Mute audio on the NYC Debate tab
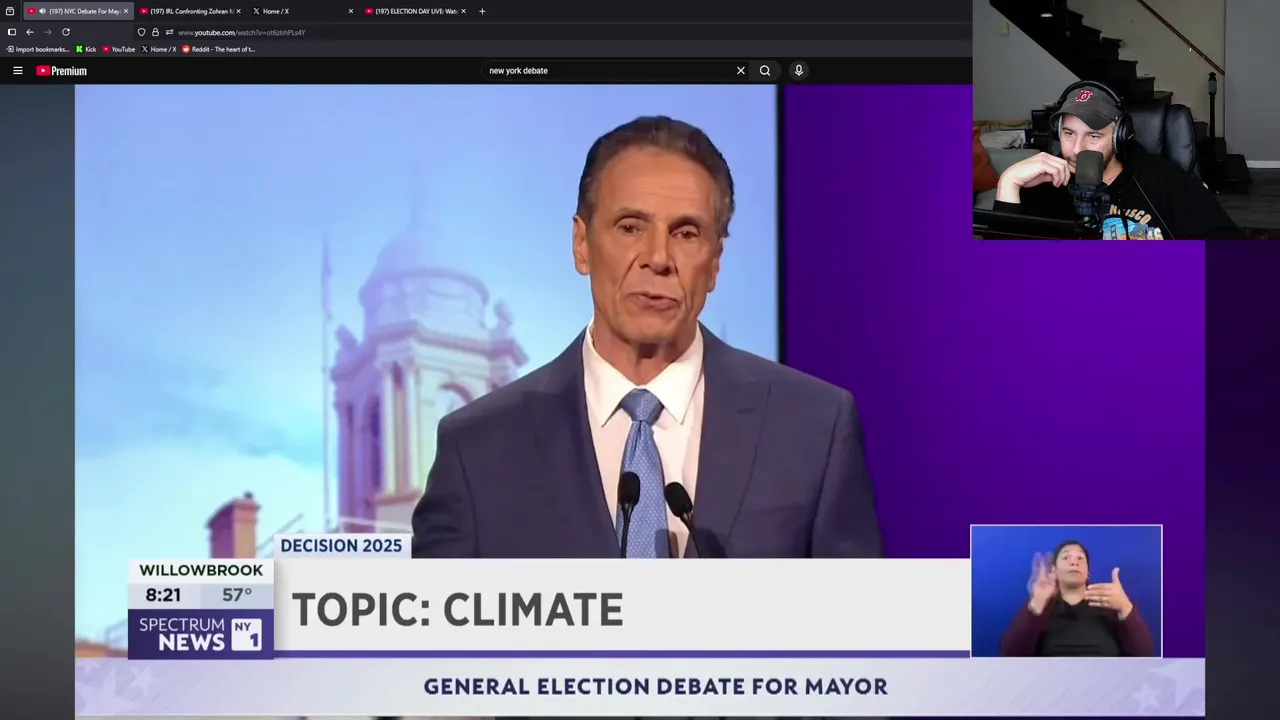 (42, 11)
